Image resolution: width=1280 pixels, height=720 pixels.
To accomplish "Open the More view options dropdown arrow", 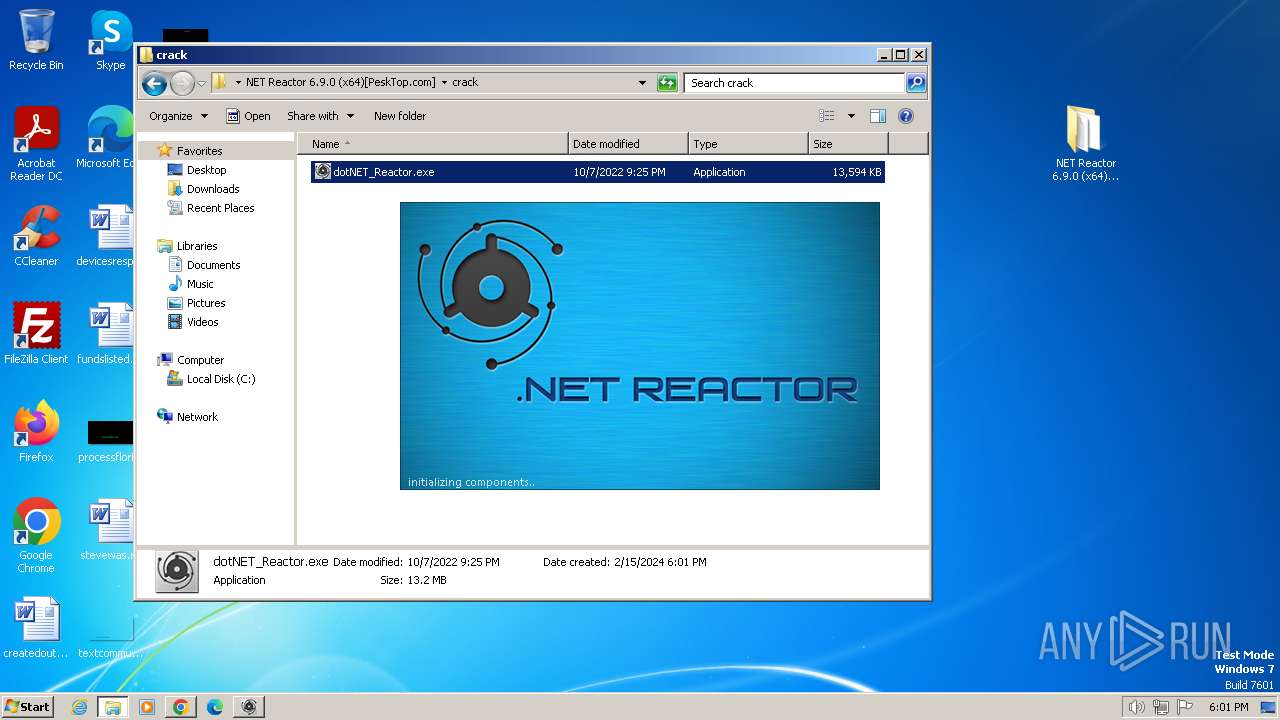I will tap(851, 116).
